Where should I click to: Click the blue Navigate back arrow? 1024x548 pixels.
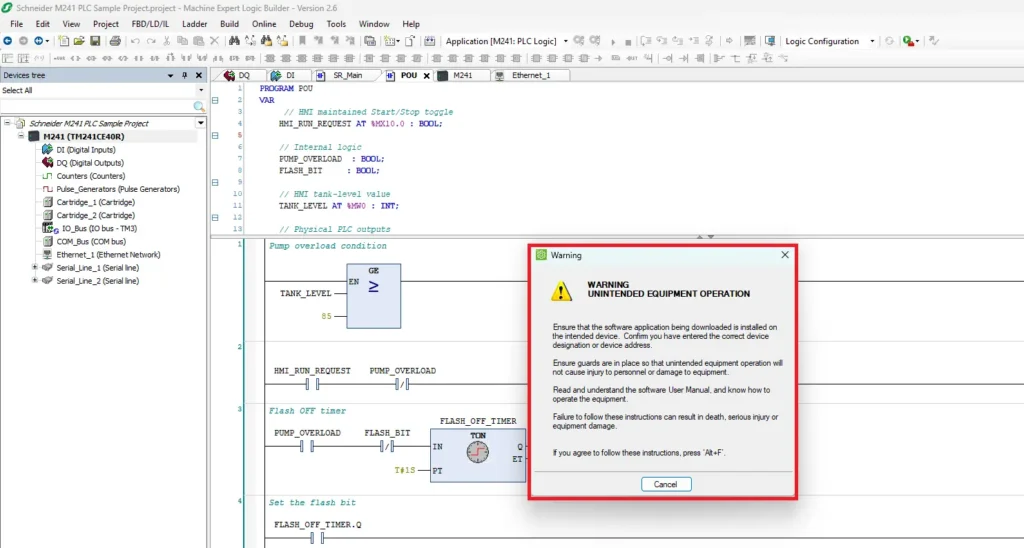click(7, 40)
